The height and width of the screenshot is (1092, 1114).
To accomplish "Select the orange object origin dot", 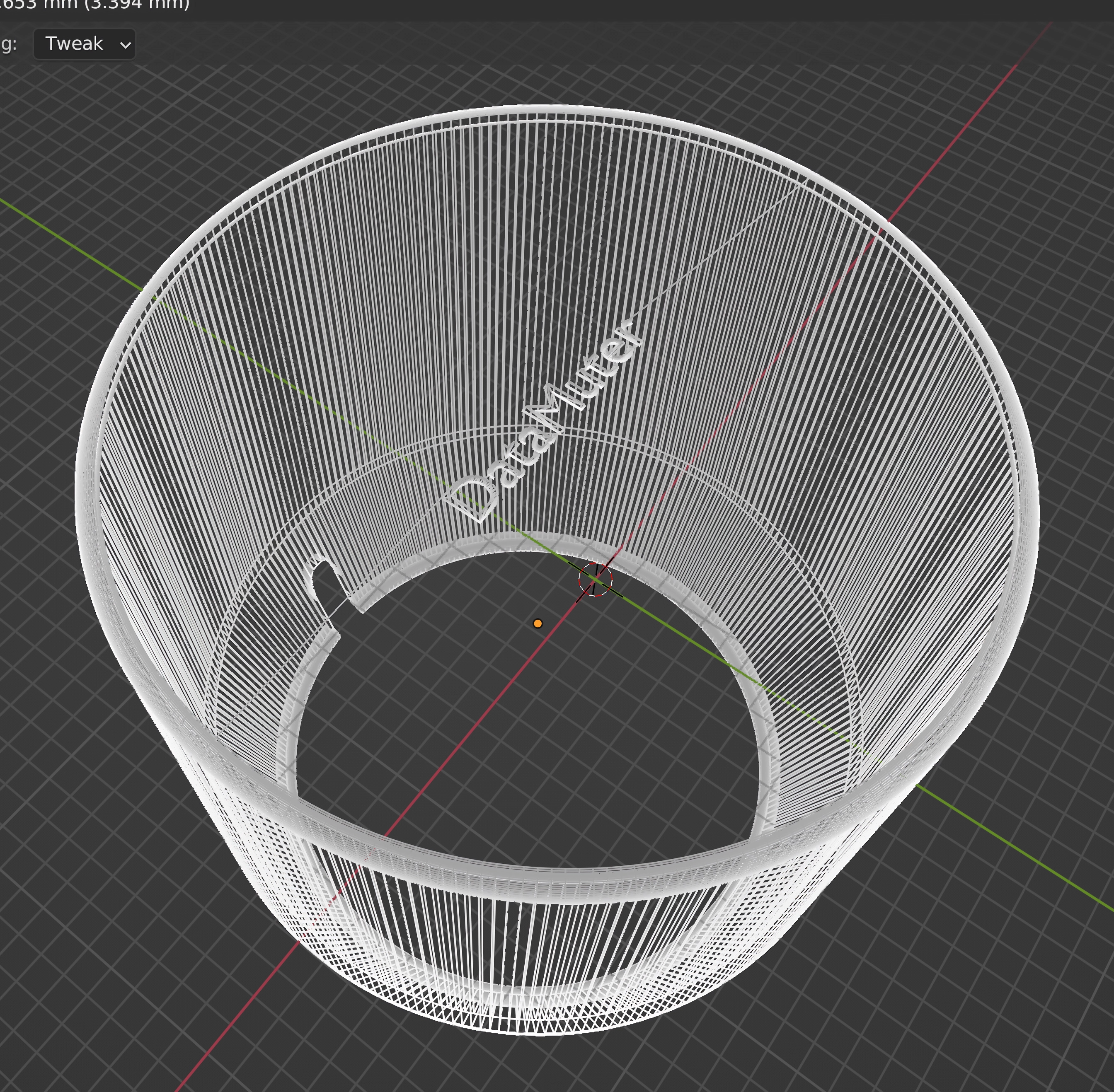I will click(538, 623).
